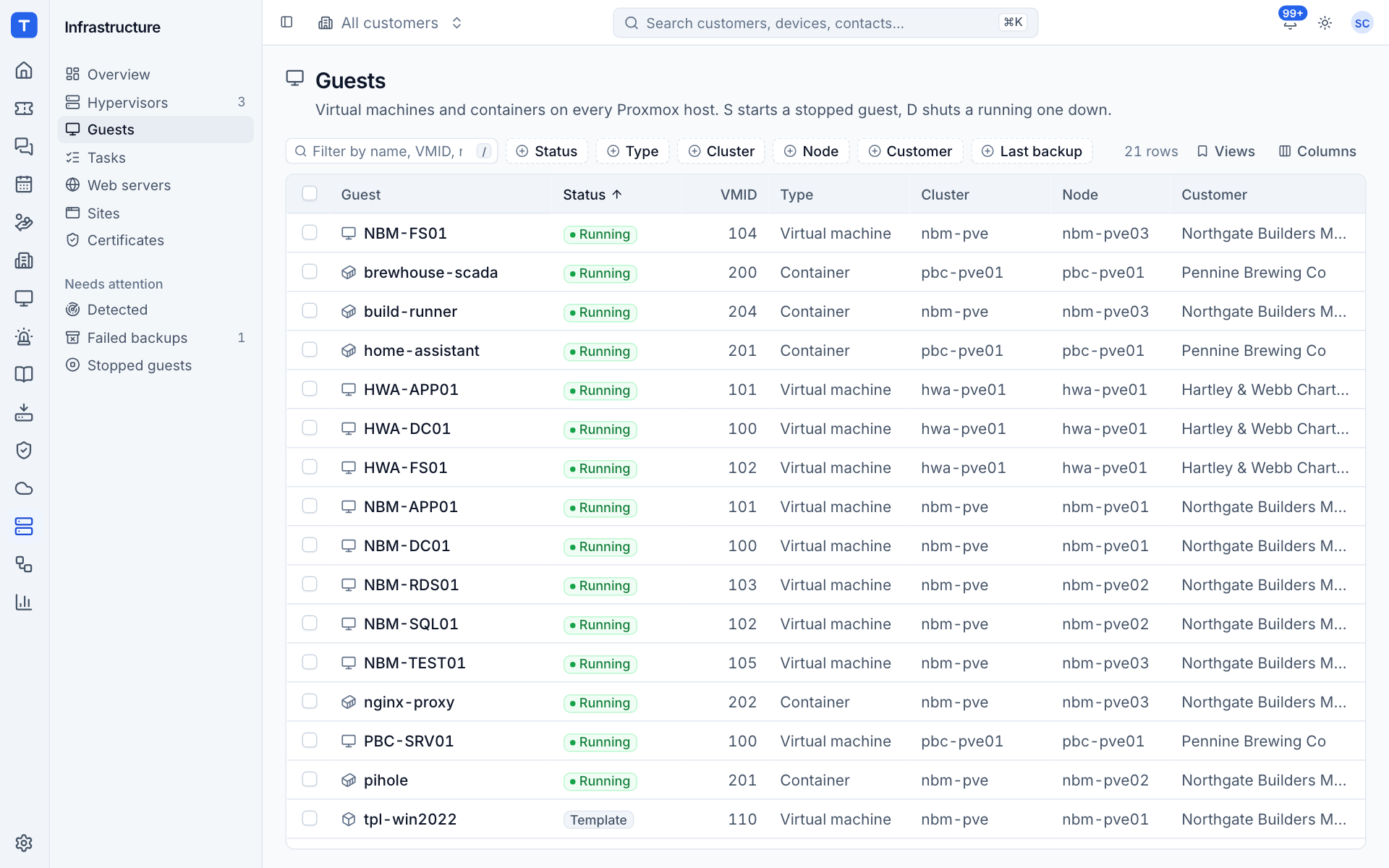
Task: Open tickets icon in left rail
Action: tap(24, 109)
